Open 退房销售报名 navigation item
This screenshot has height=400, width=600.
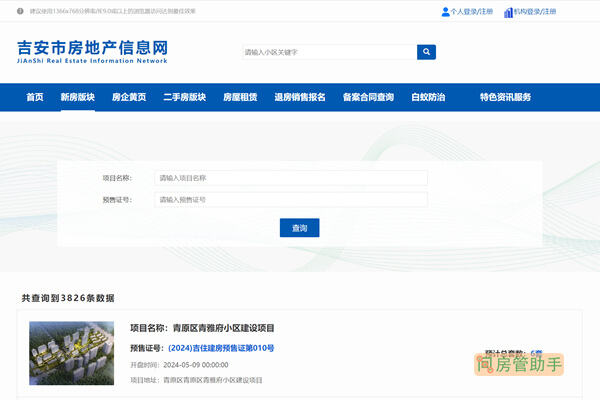point(300,97)
